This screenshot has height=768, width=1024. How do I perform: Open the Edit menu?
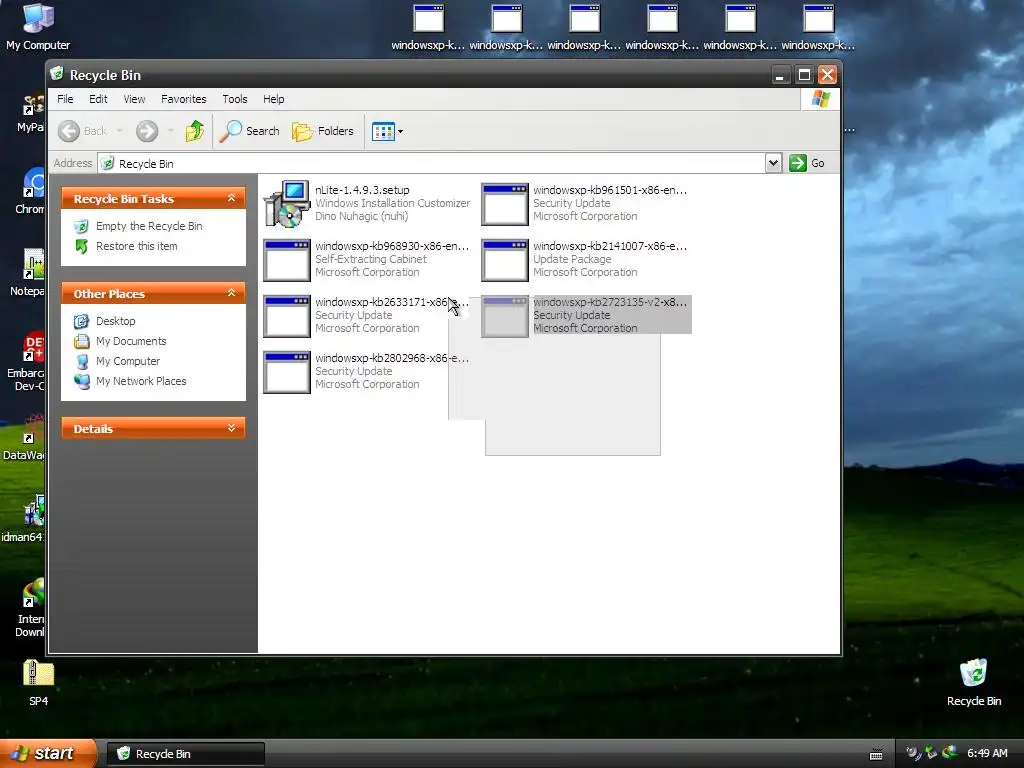coord(98,99)
